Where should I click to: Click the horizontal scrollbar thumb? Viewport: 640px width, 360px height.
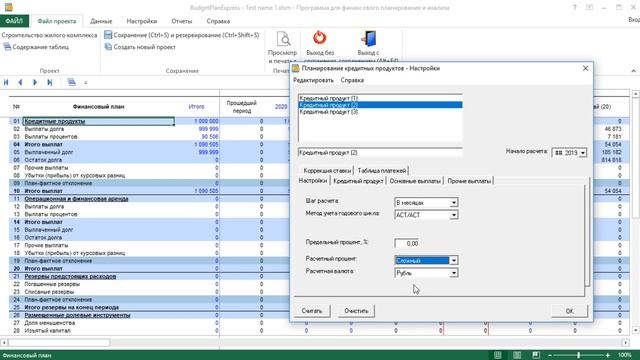(59, 343)
